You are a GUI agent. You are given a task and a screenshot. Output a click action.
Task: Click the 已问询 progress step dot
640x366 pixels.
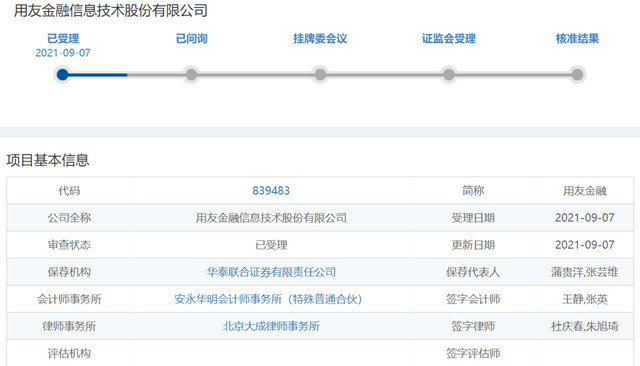pyautogui.click(x=191, y=75)
